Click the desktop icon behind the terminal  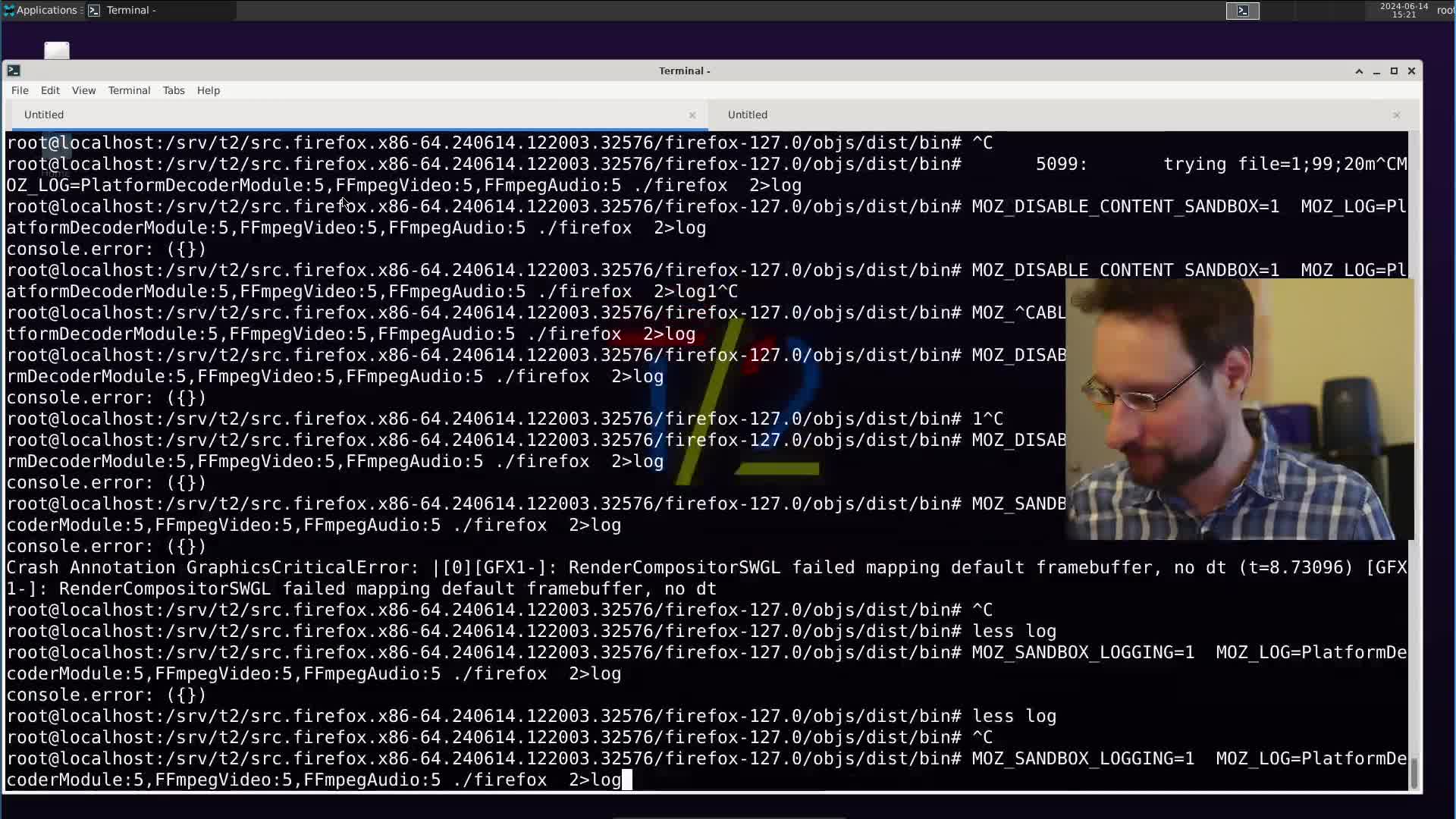57,50
